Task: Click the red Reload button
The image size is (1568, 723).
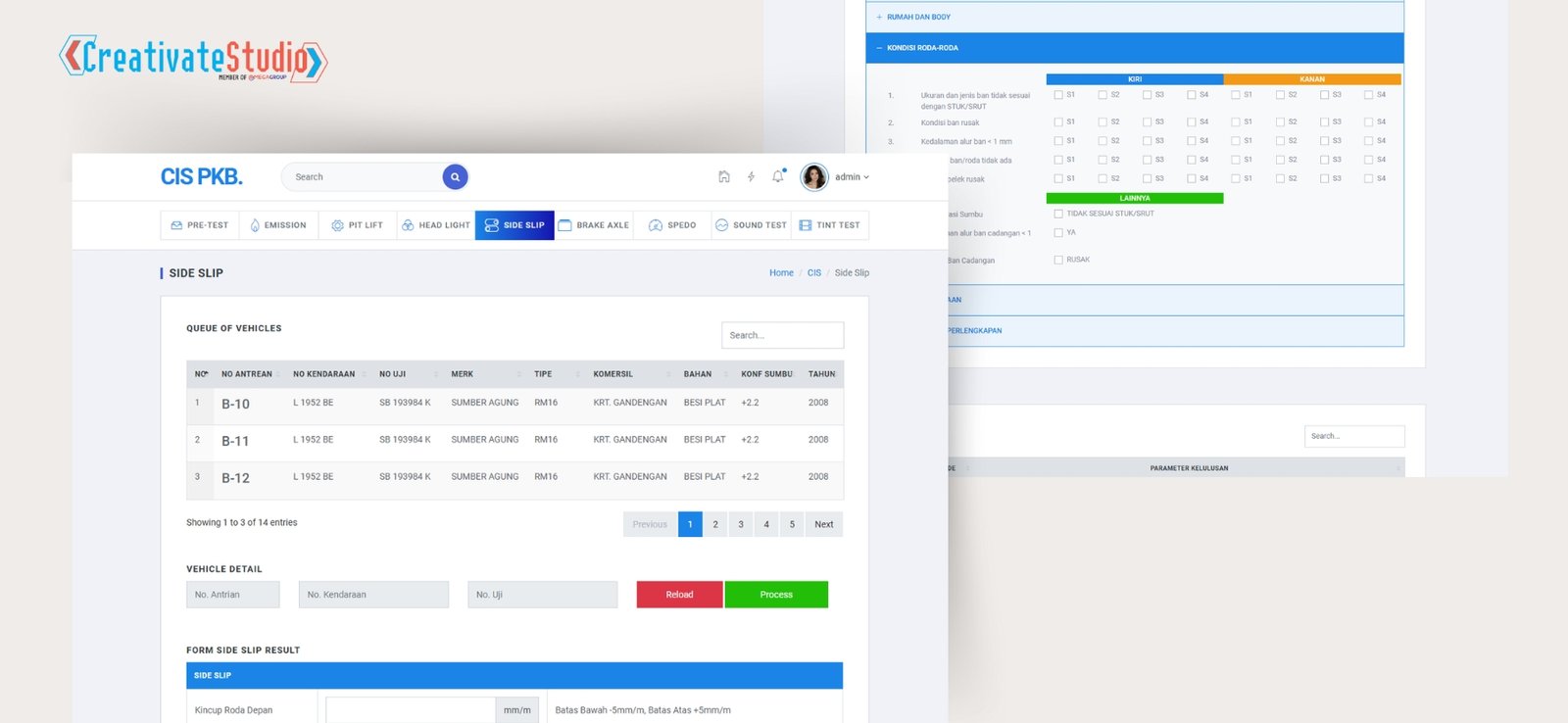Action: click(679, 595)
